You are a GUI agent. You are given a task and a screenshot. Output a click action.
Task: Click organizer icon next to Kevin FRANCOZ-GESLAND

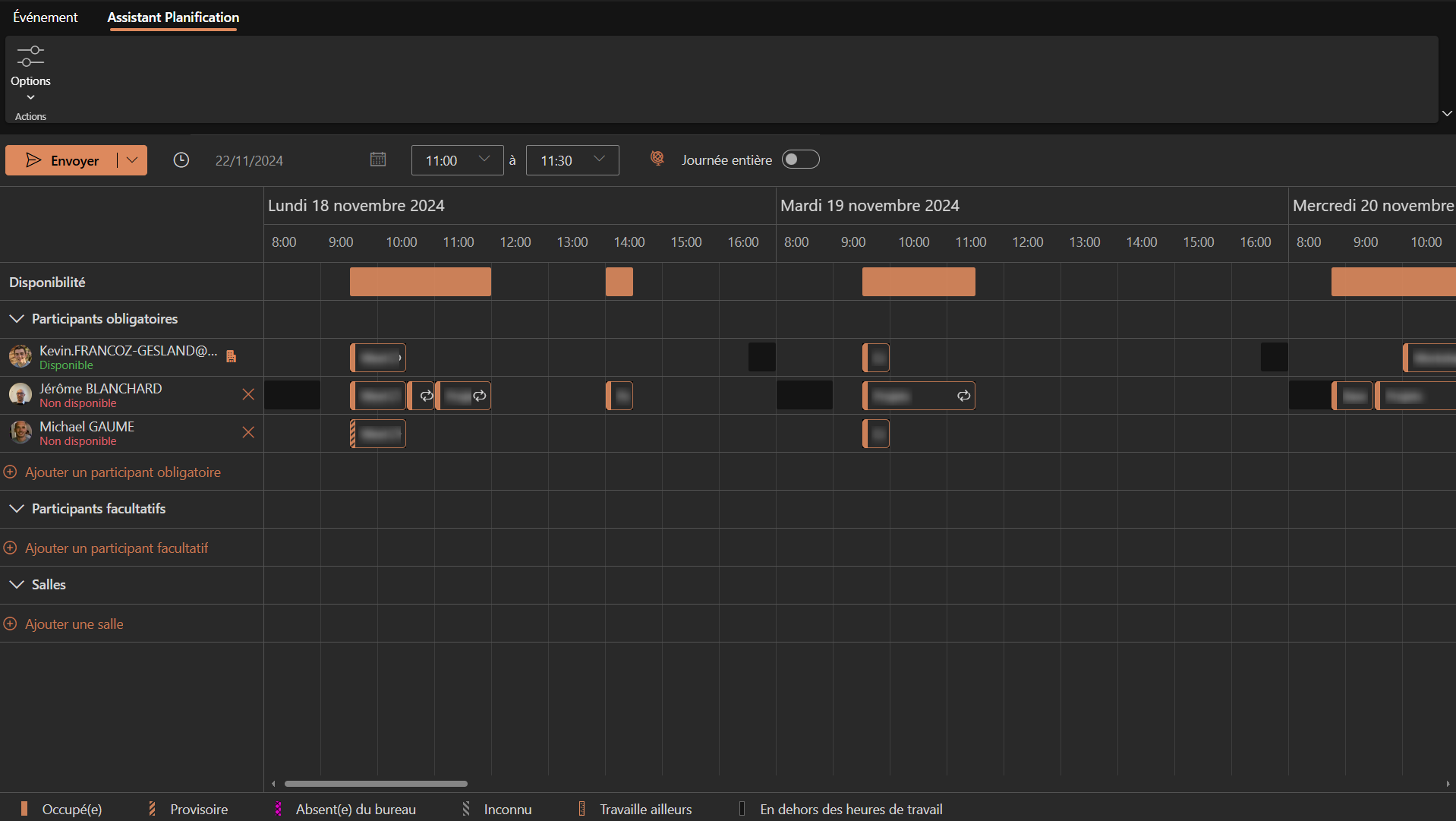click(232, 356)
